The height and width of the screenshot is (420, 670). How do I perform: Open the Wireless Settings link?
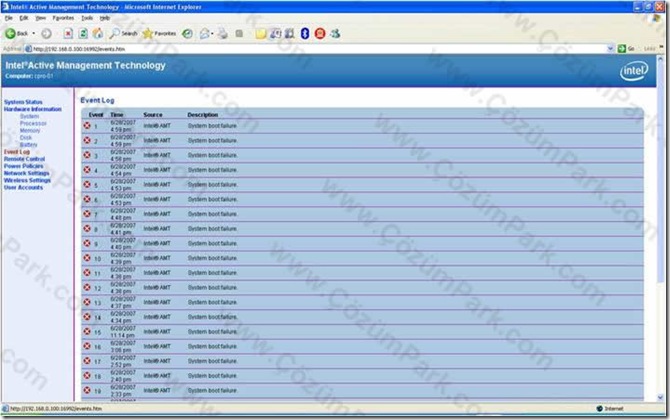tap(27, 180)
